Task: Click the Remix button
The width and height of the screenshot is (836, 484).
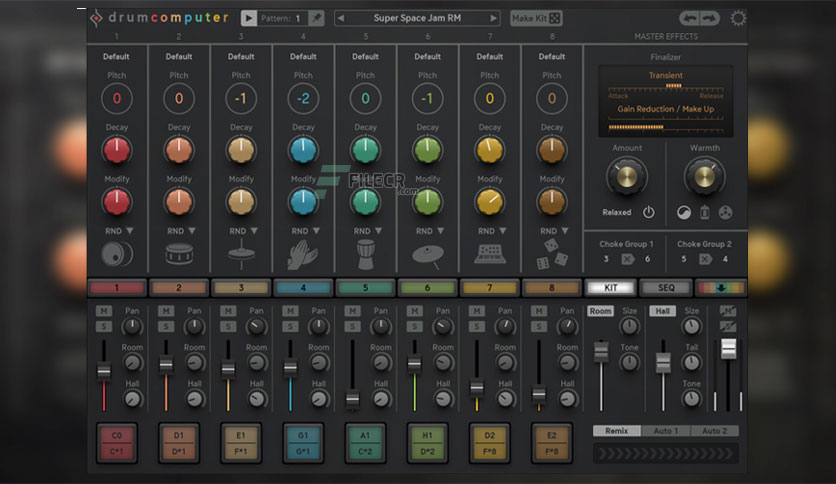Action: point(617,431)
